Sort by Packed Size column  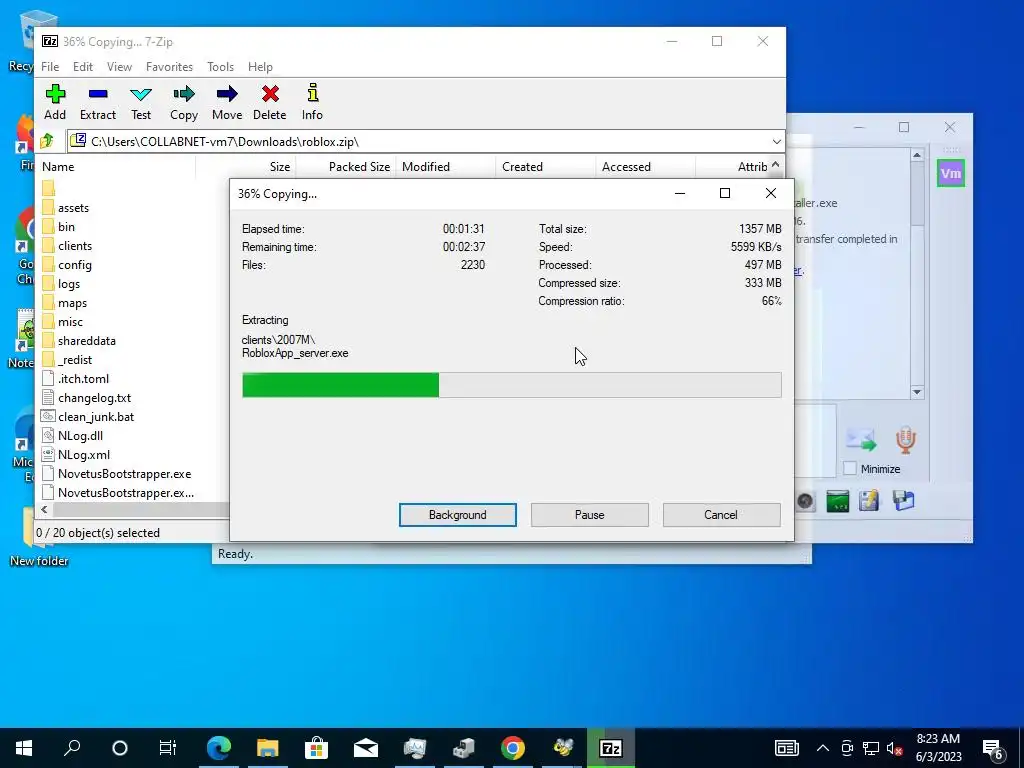point(345,167)
